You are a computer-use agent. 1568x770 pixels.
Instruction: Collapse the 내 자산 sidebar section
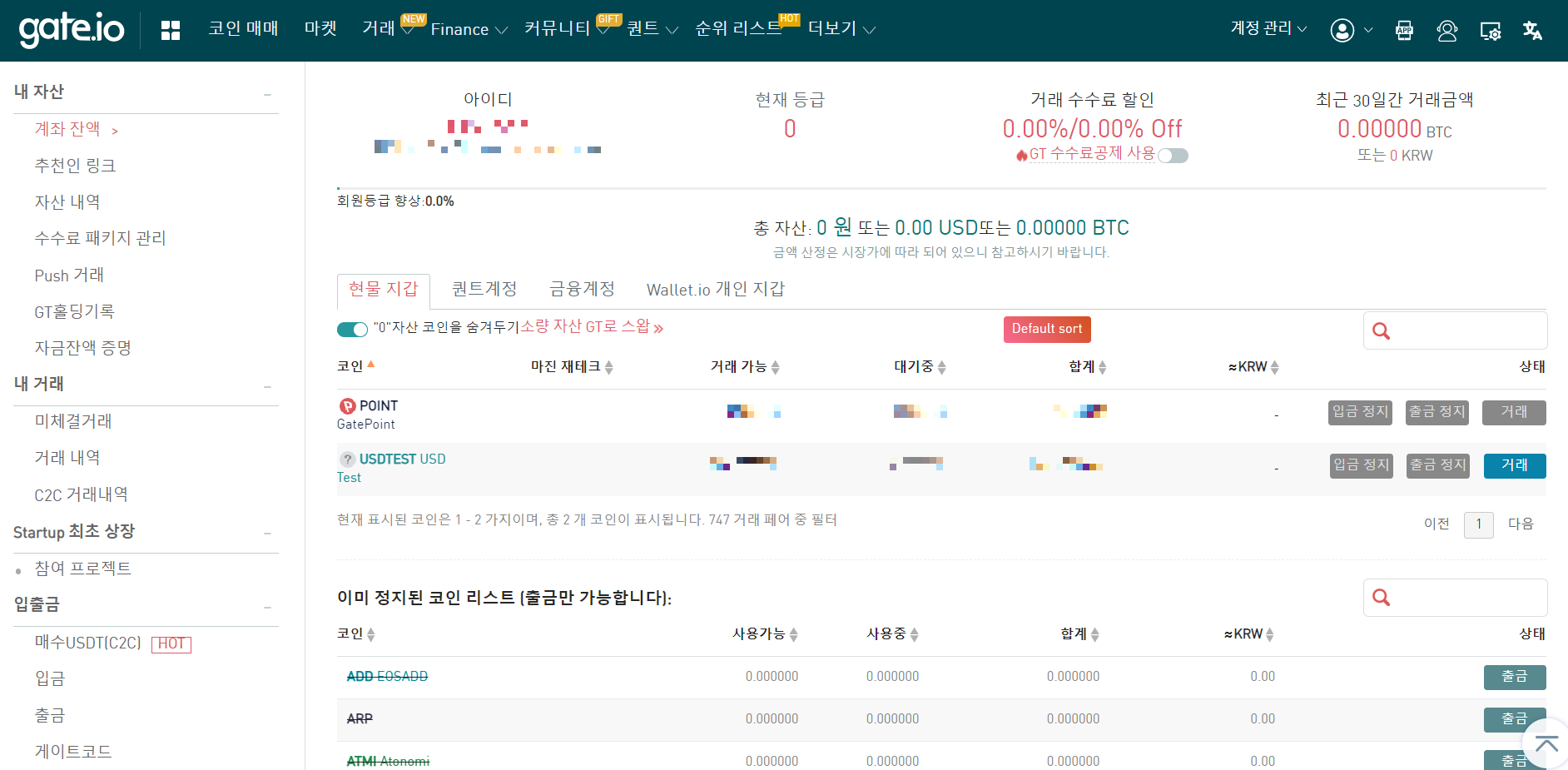coord(268,95)
